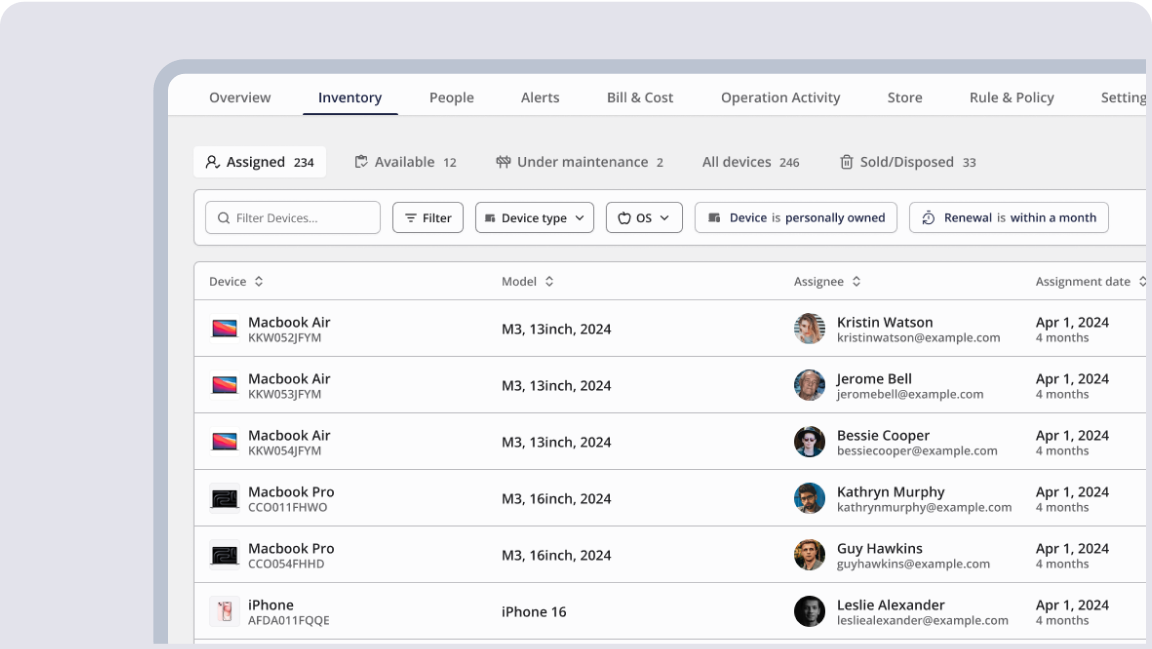Image resolution: width=1152 pixels, height=649 pixels.
Task: Click Macbook Air KKW052JFYM device icon
Action: pos(224,329)
